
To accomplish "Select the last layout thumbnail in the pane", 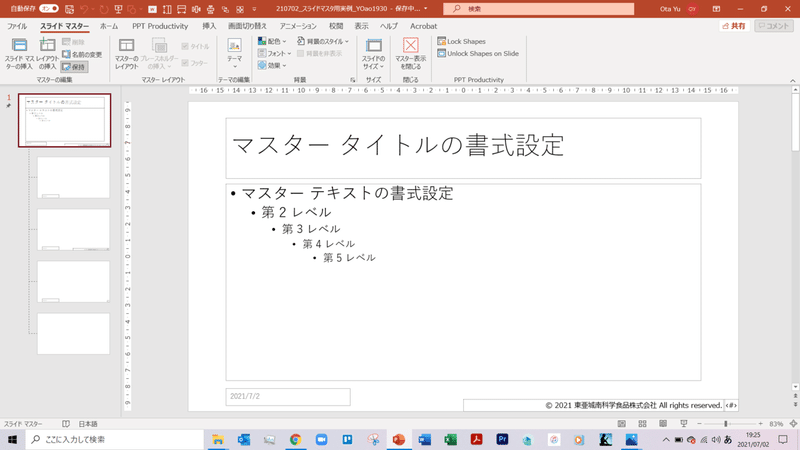I will tap(73, 333).
